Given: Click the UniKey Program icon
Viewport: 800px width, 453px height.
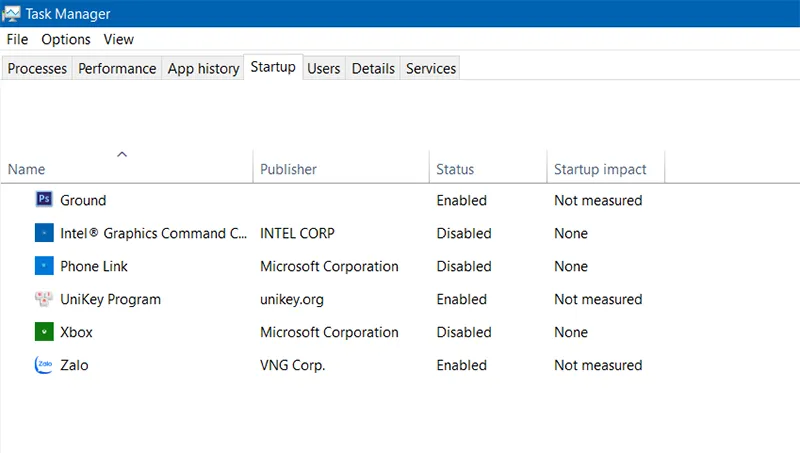Looking at the screenshot, I should [x=44, y=299].
